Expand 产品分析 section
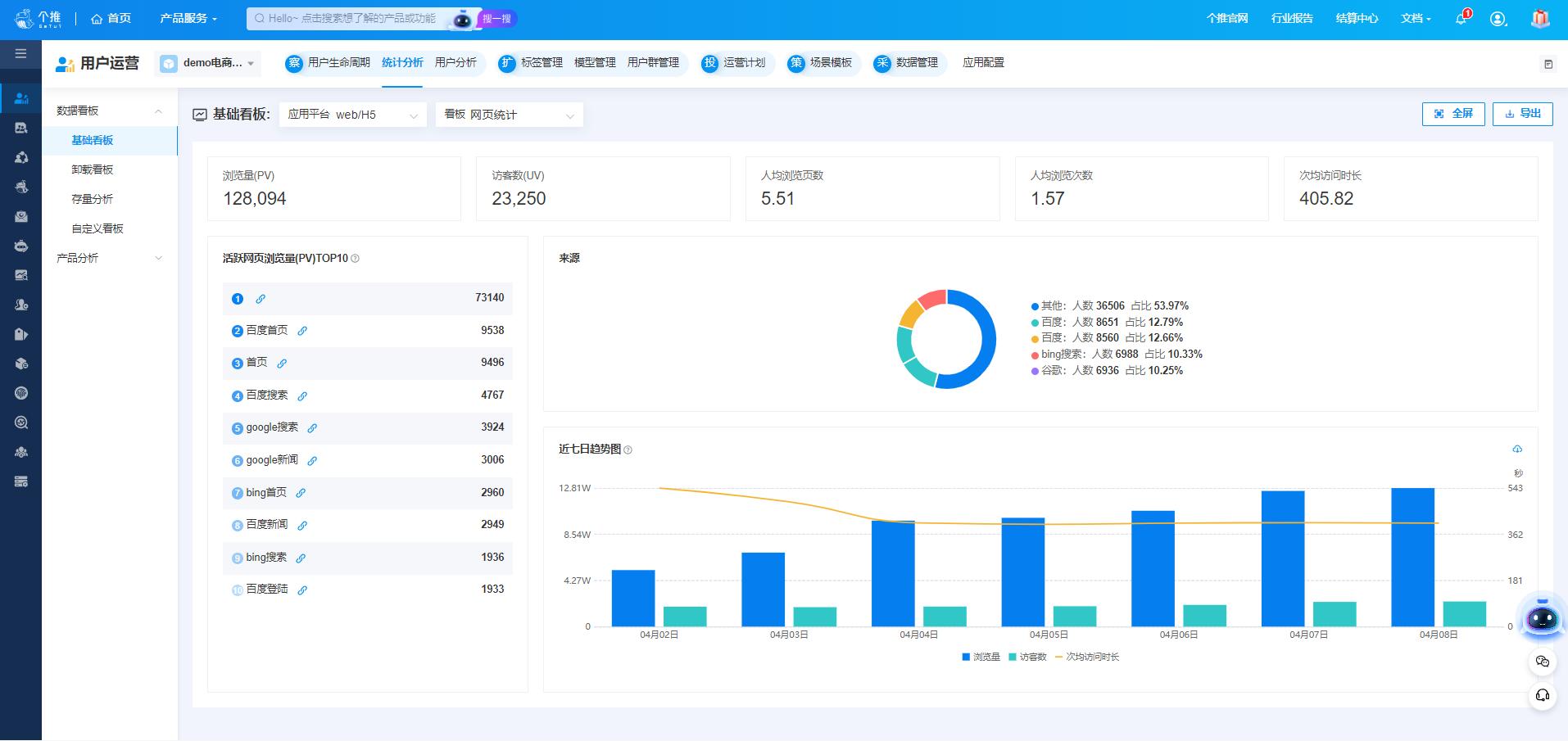Viewport: 1568px width, 741px height. click(x=110, y=258)
